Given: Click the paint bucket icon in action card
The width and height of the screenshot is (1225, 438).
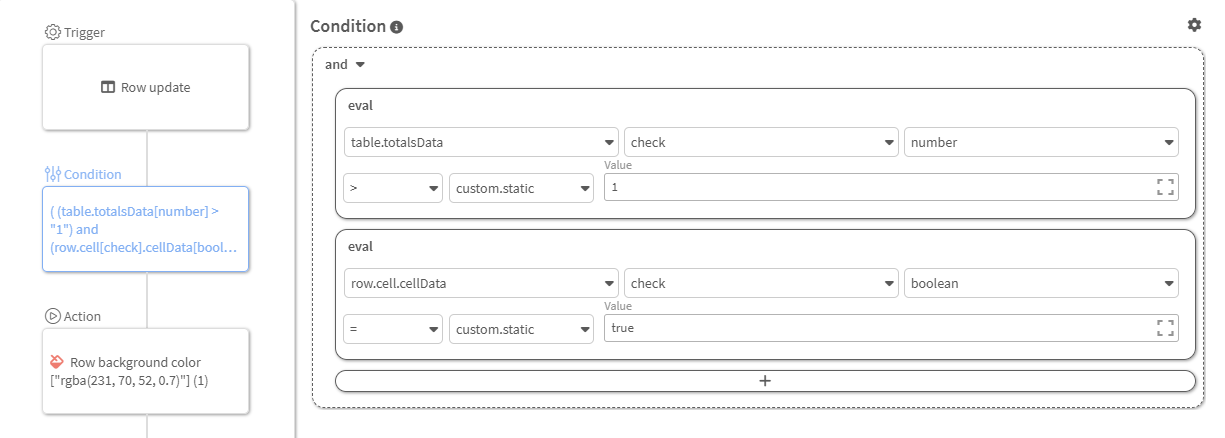Looking at the screenshot, I should [x=57, y=362].
